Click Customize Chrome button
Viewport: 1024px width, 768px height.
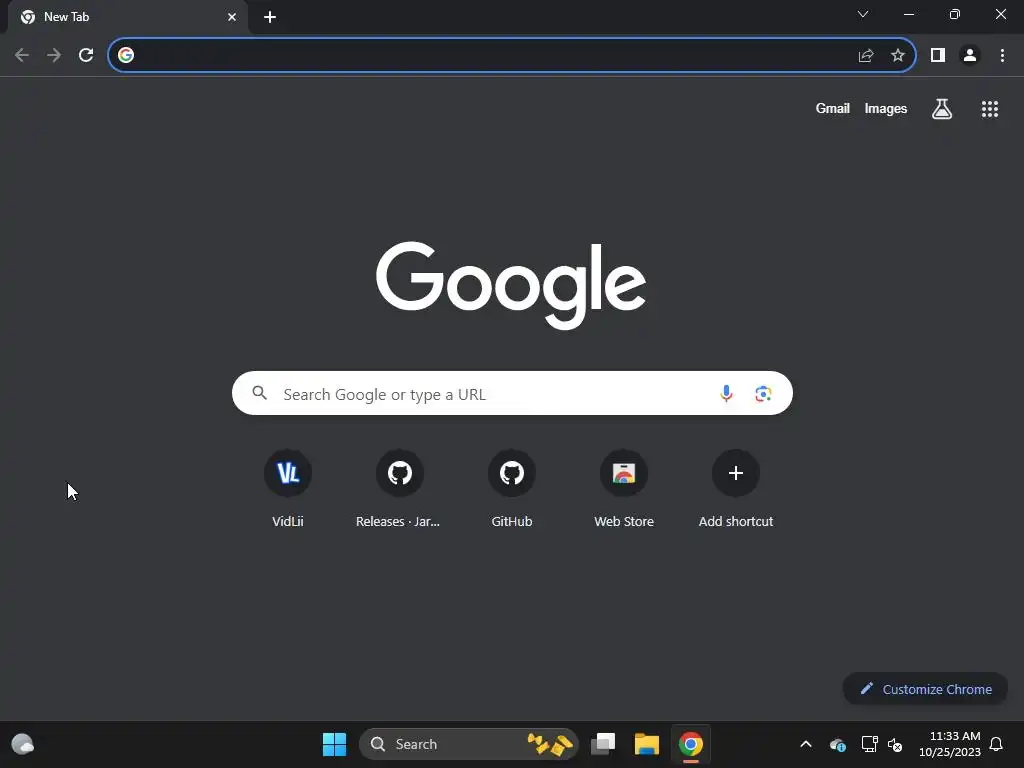pos(925,689)
